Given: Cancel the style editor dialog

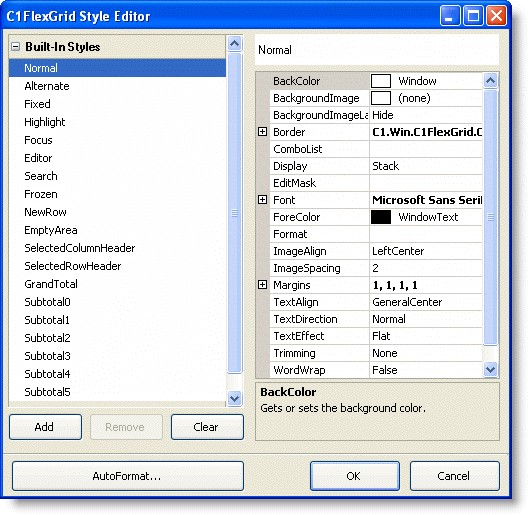Looking at the screenshot, I should pos(455,476).
